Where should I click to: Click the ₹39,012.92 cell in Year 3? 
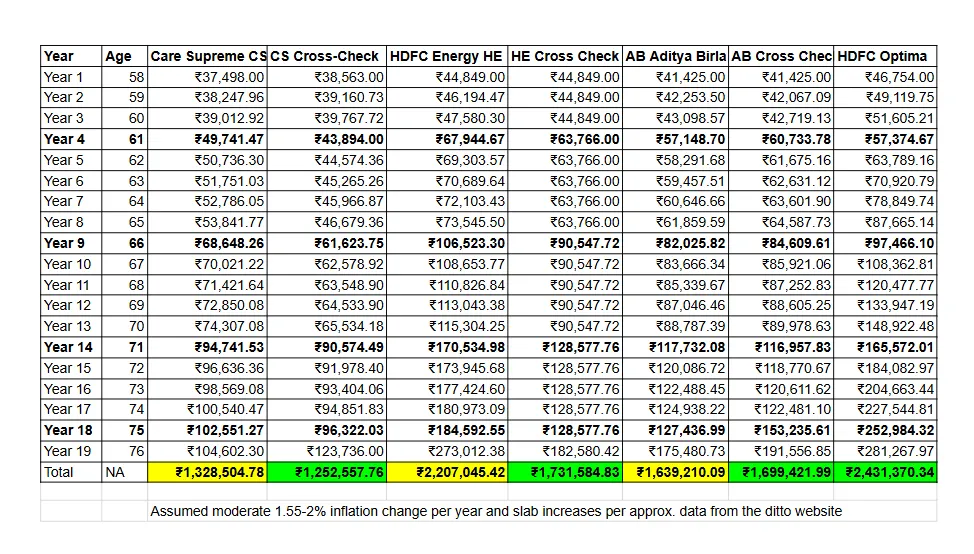(x=207, y=118)
